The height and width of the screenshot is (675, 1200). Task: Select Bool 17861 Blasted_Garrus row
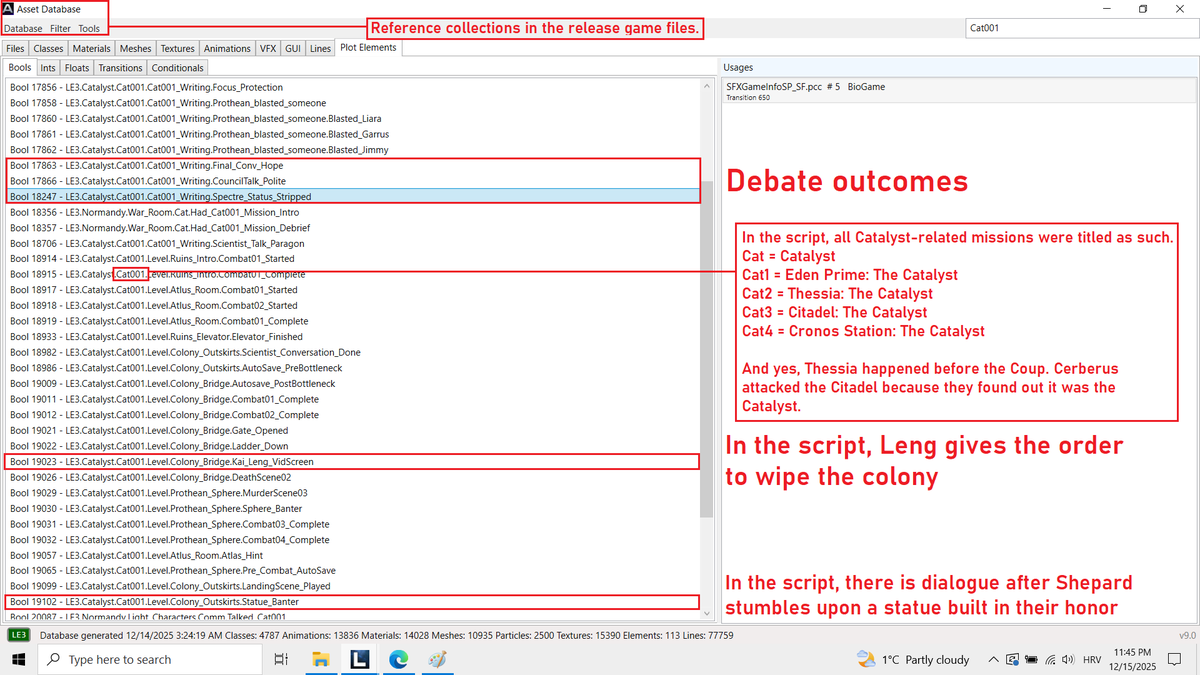pos(354,134)
